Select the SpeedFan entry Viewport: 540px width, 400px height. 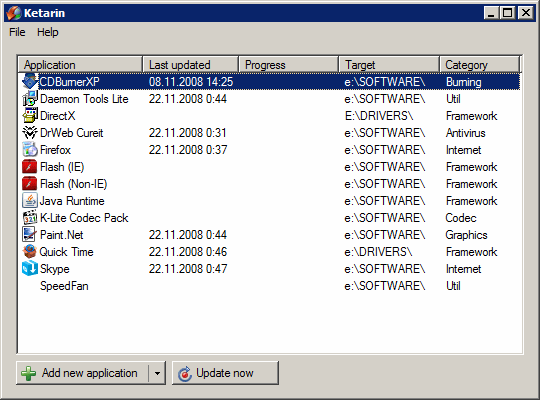click(x=64, y=286)
